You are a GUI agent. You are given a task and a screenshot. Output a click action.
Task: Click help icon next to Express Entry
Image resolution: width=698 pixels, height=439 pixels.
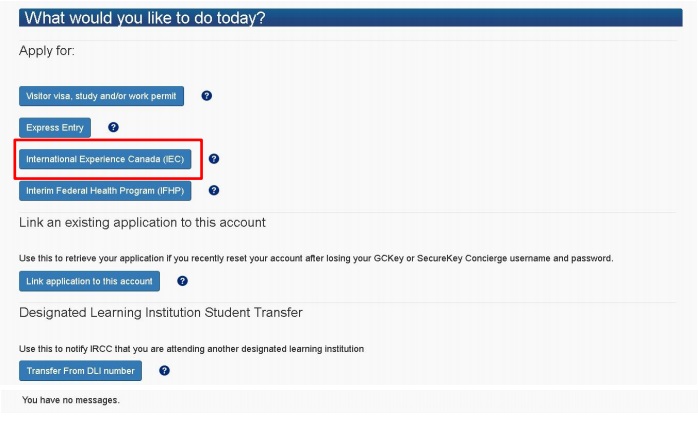pyautogui.click(x=114, y=127)
